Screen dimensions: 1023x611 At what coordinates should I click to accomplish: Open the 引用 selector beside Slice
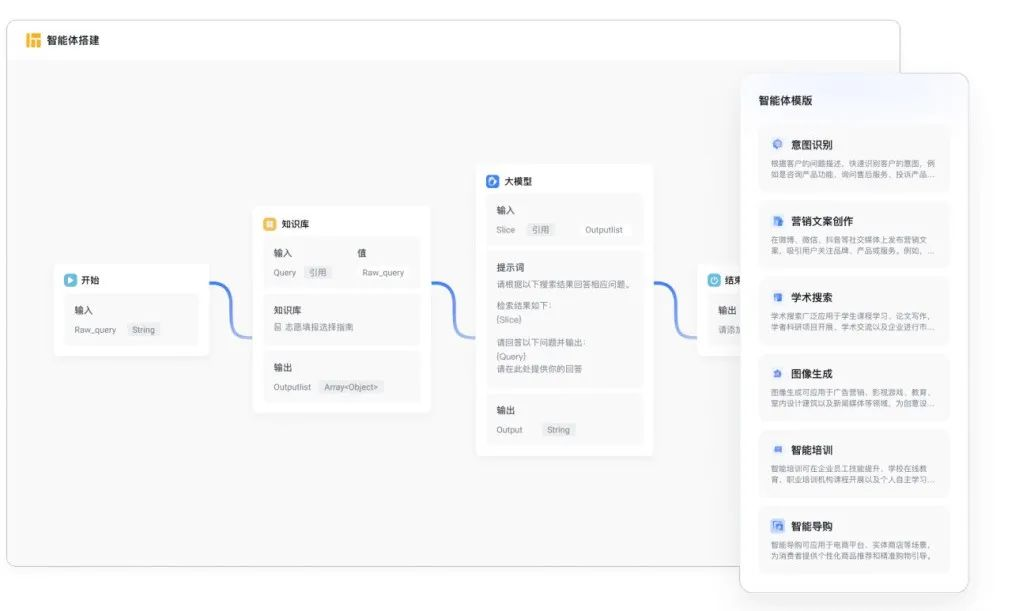(x=540, y=229)
